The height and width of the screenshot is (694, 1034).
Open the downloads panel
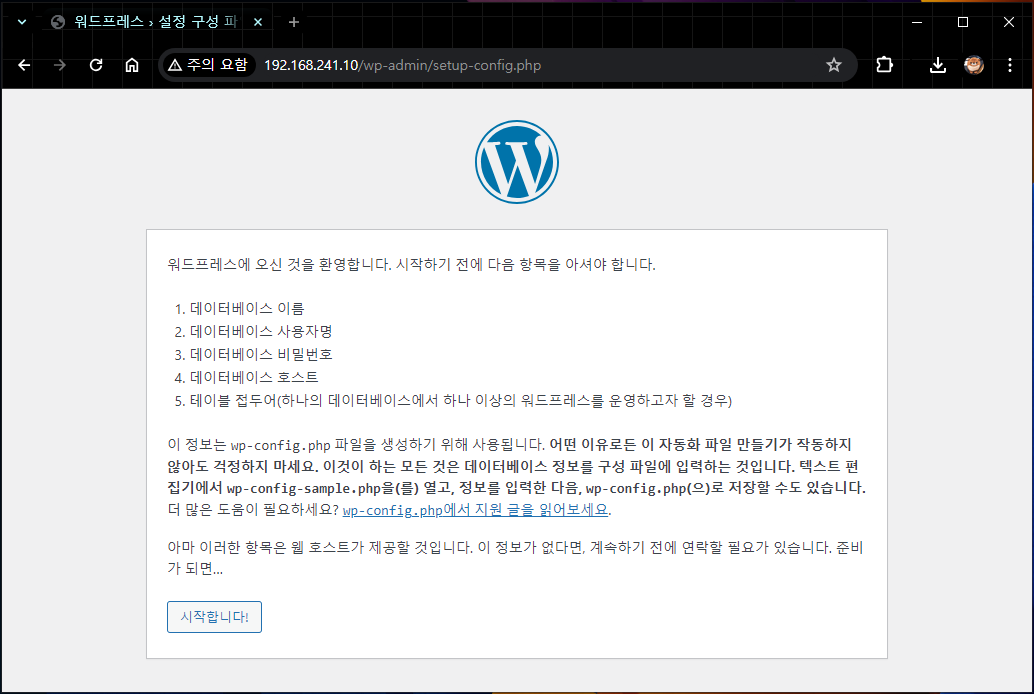coord(938,65)
